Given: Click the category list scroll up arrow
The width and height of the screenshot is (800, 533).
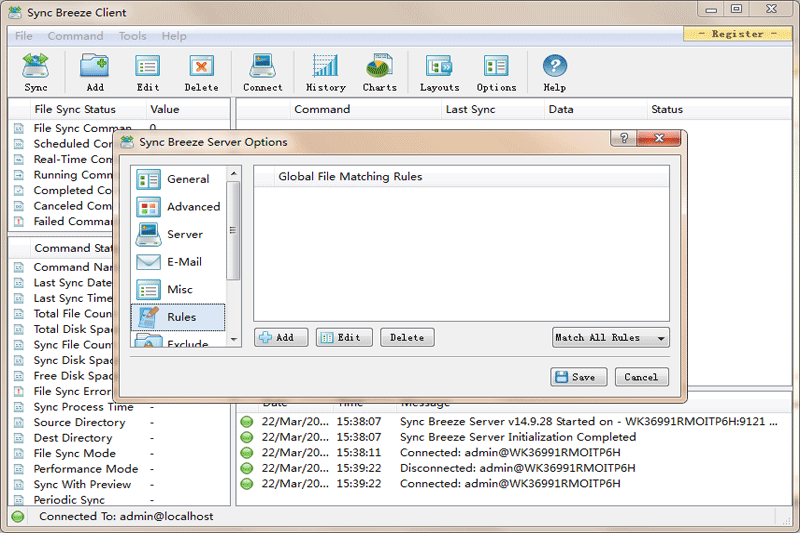Looking at the screenshot, I should [234, 173].
